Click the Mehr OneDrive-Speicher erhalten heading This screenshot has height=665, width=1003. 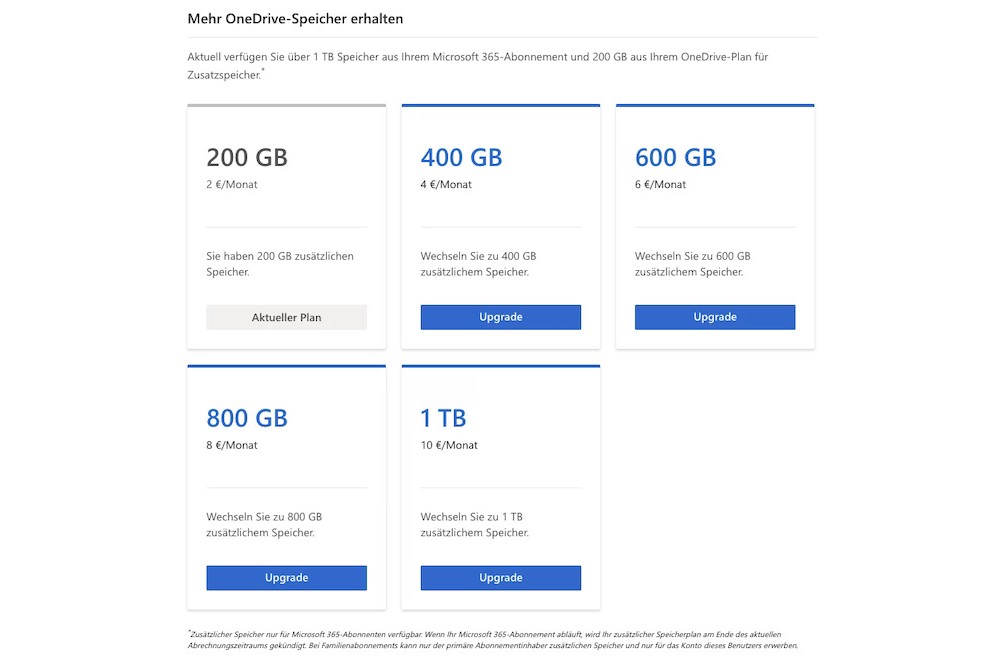(295, 19)
